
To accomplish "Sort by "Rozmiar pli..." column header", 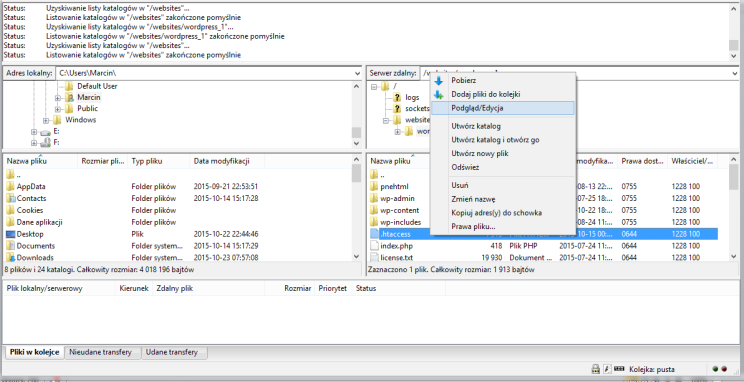I will (102, 161).
